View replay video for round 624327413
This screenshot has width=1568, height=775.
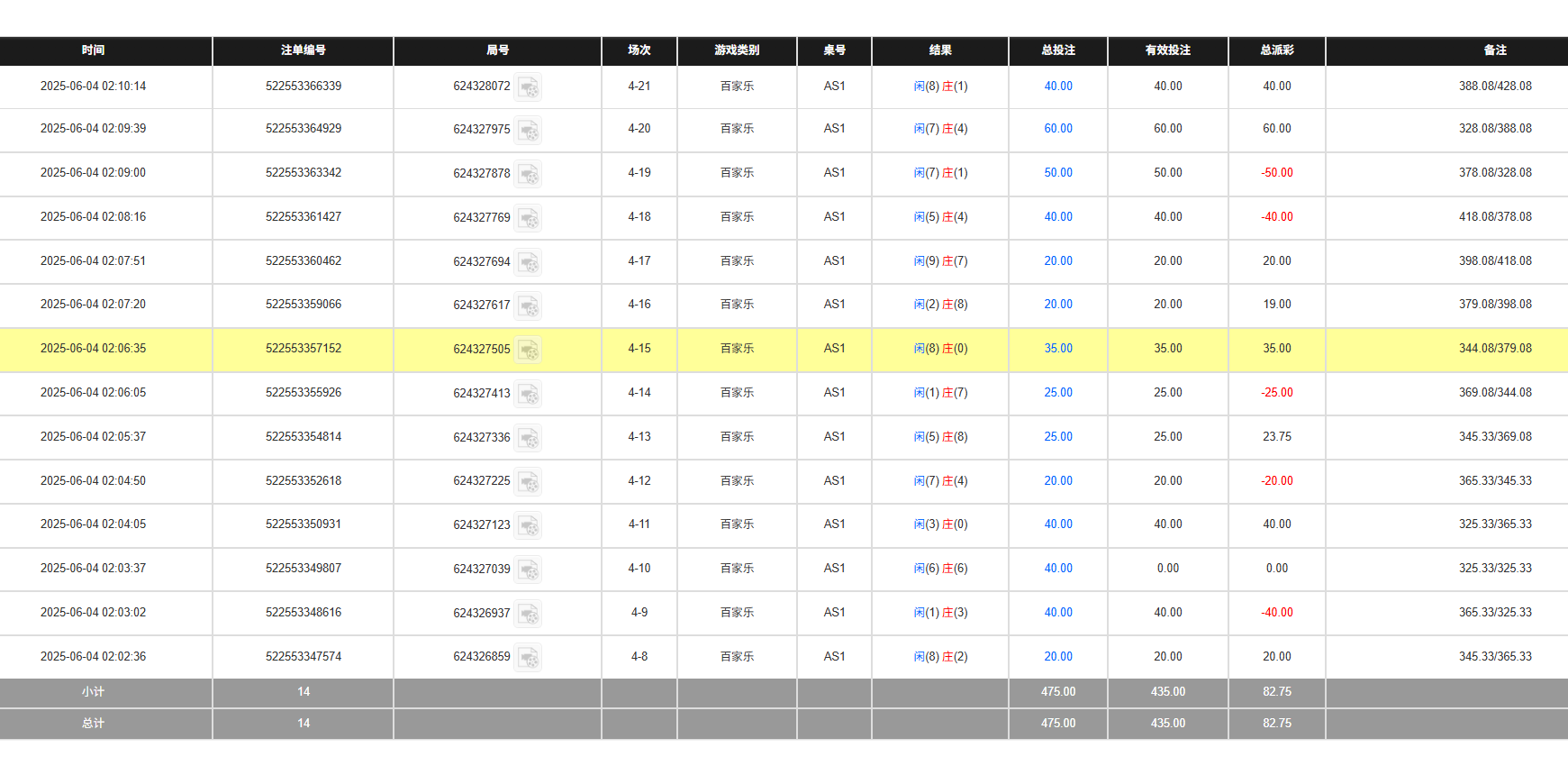click(529, 394)
